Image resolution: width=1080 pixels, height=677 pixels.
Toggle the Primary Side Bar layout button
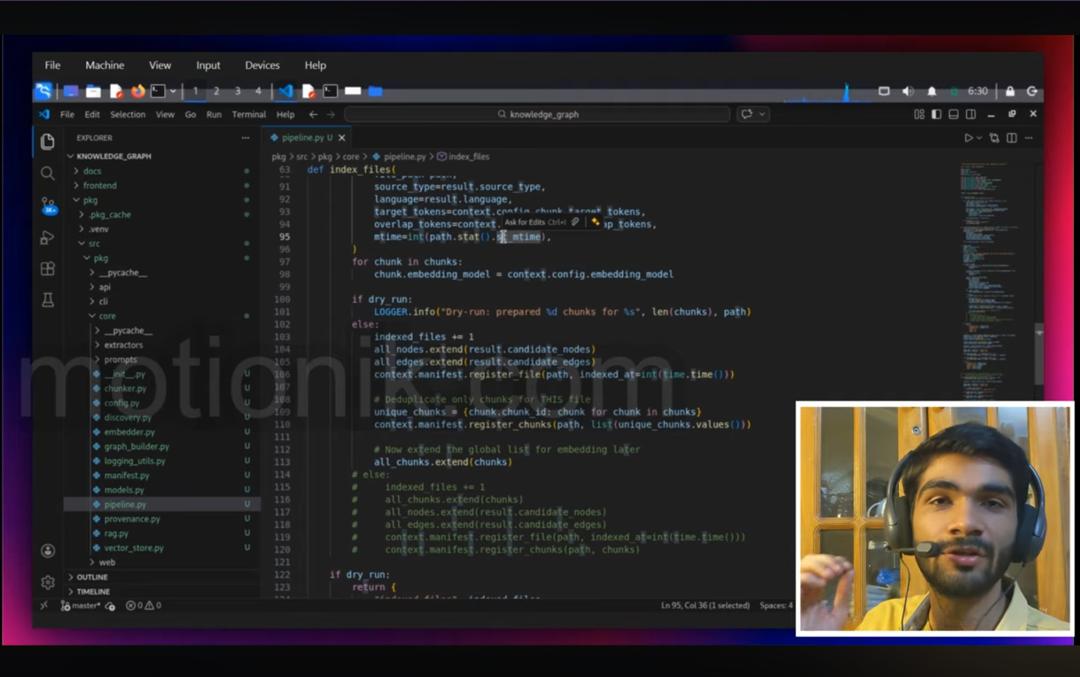point(936,115)
